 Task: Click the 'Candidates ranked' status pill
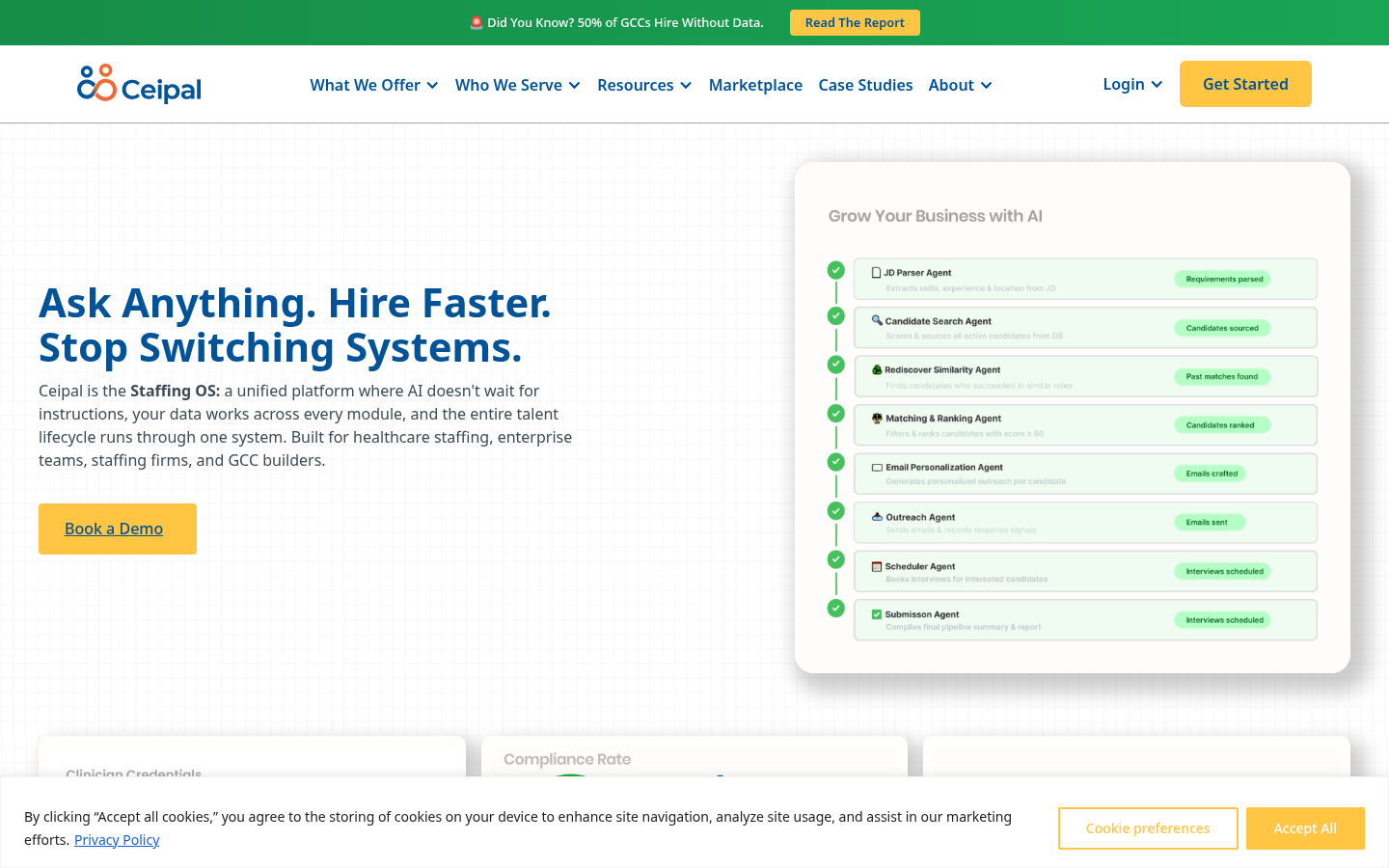(x=1222, y=424)
